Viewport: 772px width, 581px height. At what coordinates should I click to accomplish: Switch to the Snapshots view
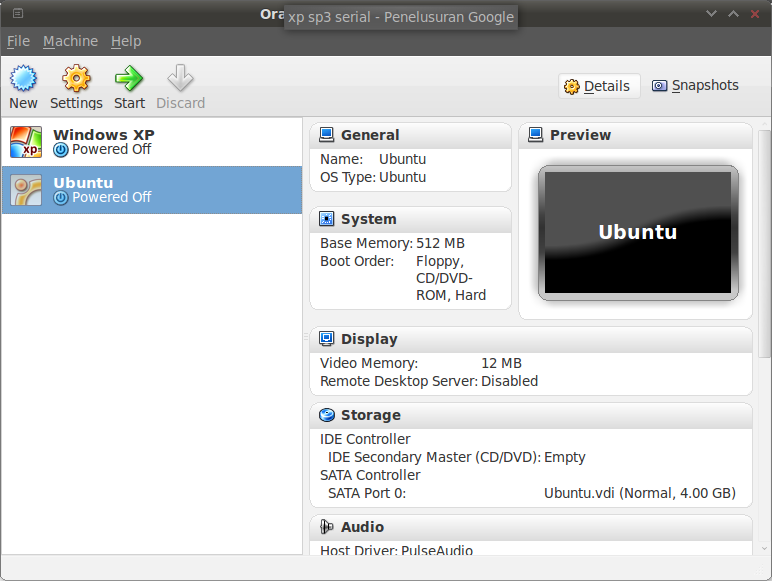(x=695, y=86)
